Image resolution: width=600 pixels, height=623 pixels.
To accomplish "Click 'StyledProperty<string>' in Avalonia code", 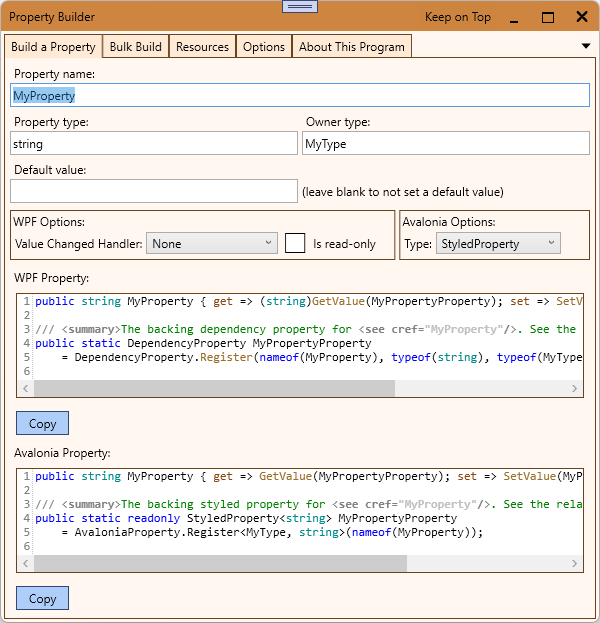I will [259, 518].
